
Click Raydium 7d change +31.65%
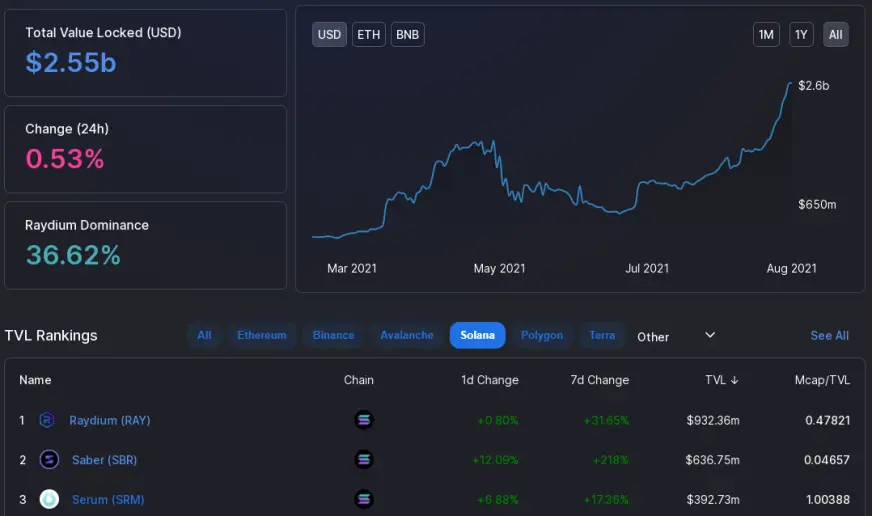tap(606, 420)
